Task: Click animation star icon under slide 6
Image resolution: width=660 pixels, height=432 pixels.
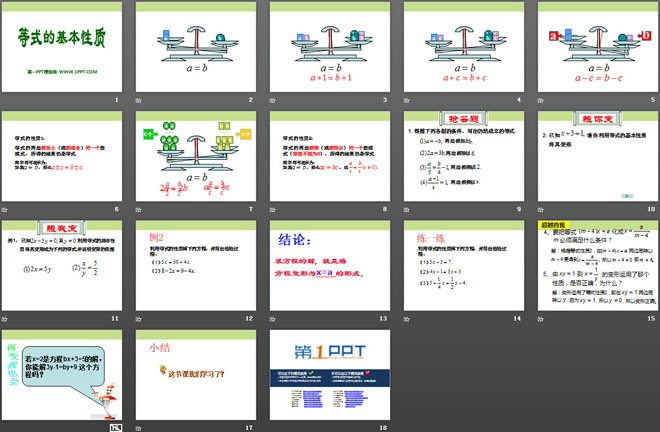Action: click(5, 209)
